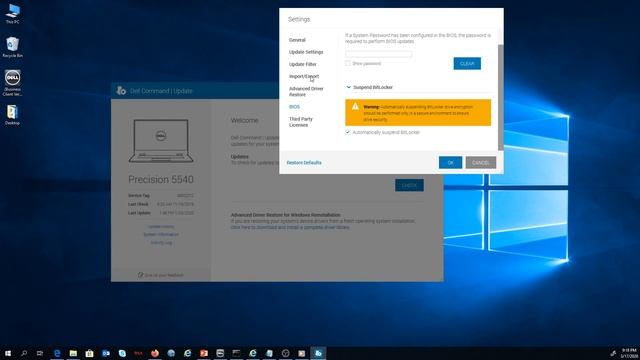Click the taskbar Search magnifier icon
Image resolution: width=640 pixels, height=360 pixels.
pyautogui.click(x=24, y=353)
